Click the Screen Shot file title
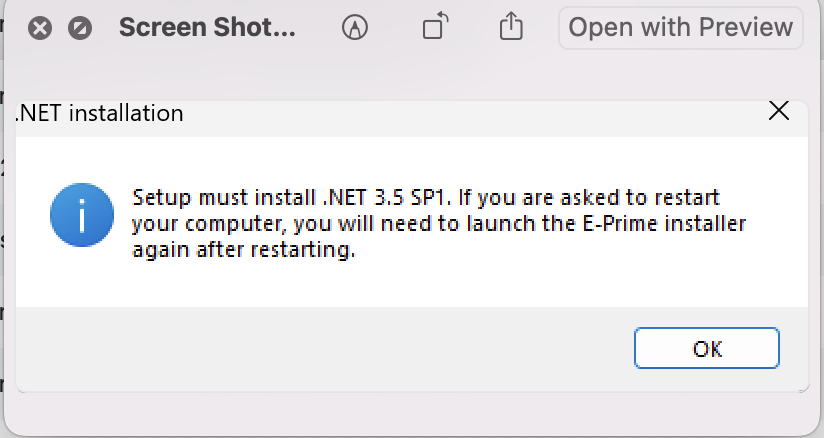The image size is (824, 438). click(207, 28)
